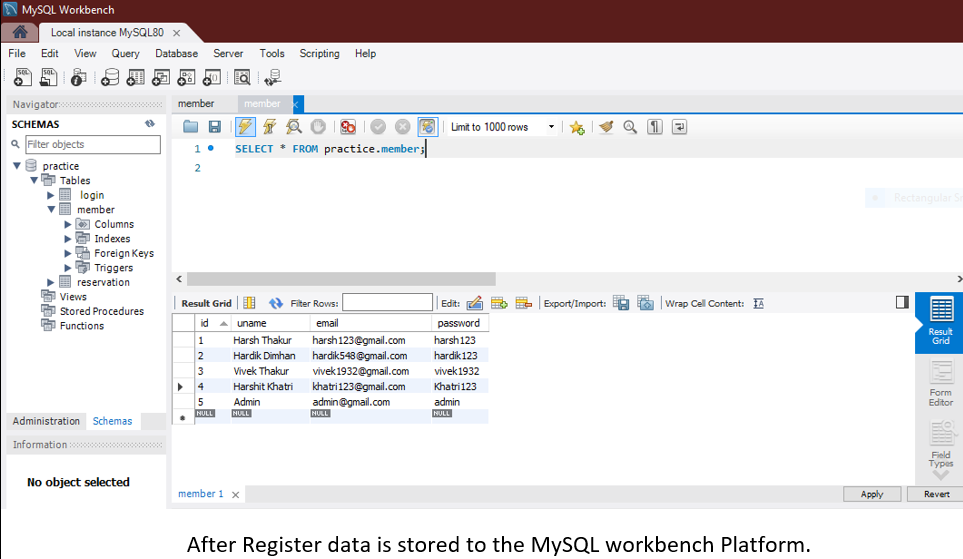Click the export recordset to file icon
The height and width of the screenshot is (559, 963).
click(621, 303)
